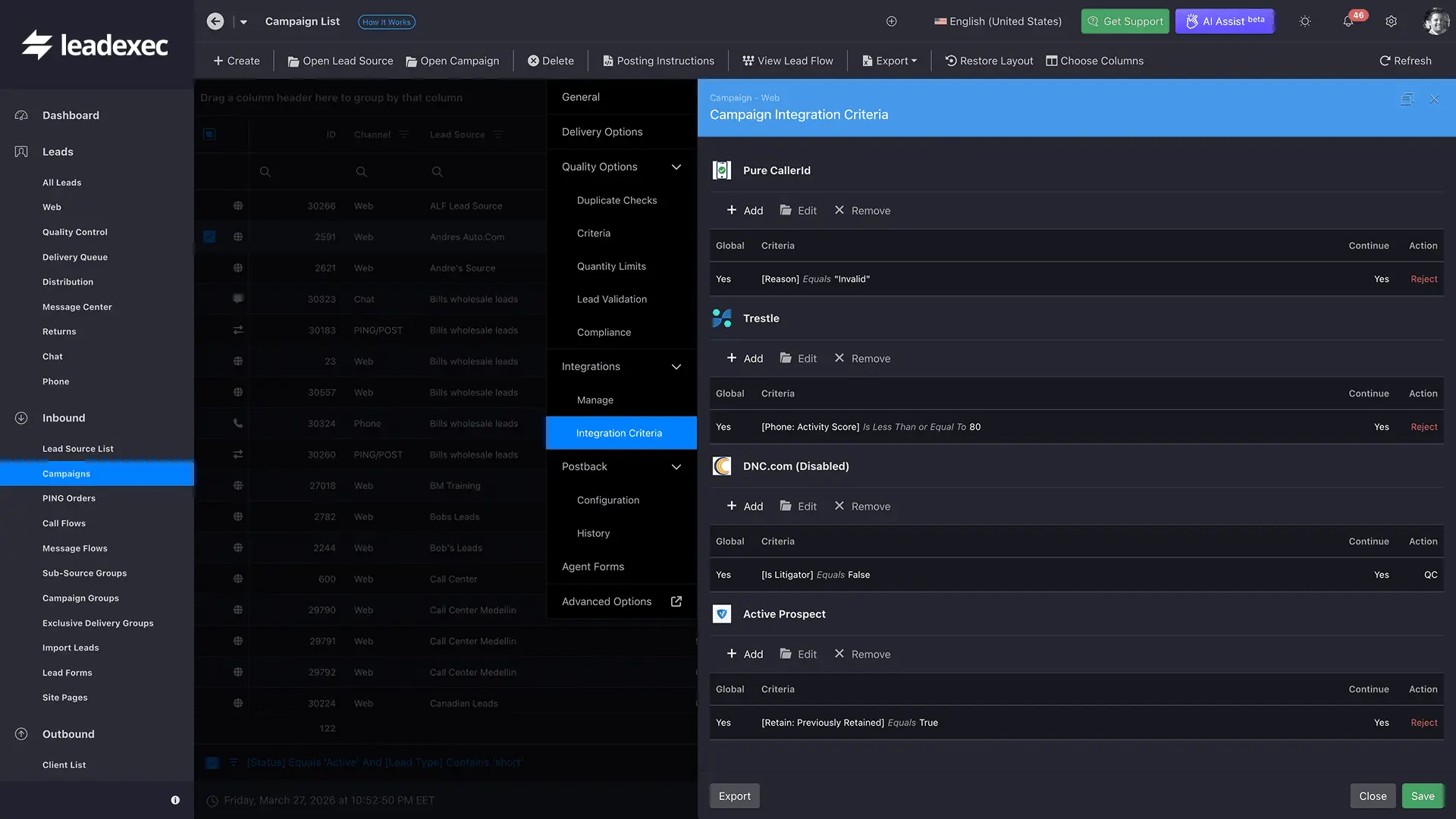This screenshot has height=819, width=1456.
Task: Select Duplicate Checks
Action: (x=617, y=200)
